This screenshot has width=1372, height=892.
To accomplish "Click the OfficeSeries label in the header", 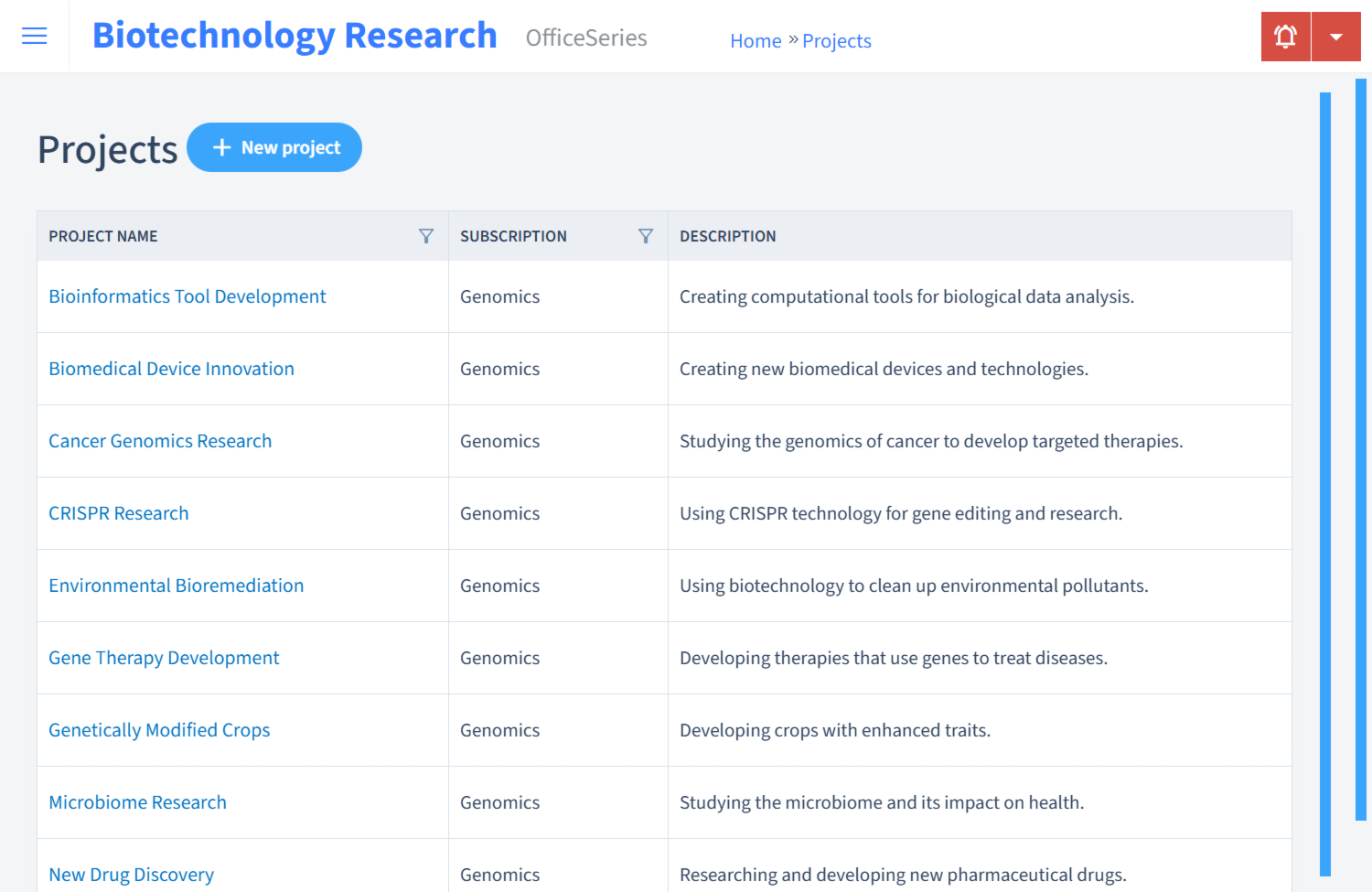I will [x=586, y=38].
